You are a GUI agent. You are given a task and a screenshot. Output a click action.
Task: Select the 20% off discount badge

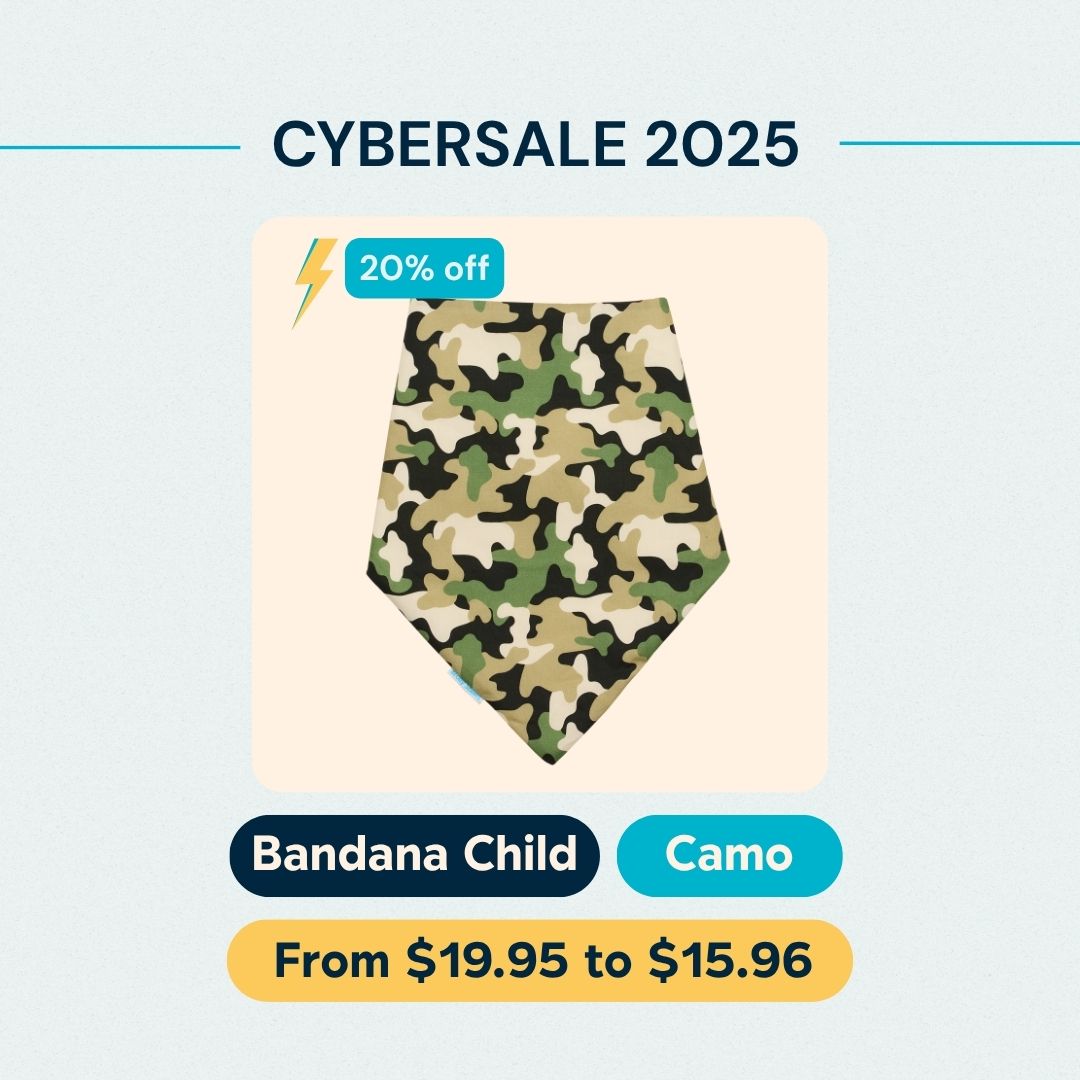(424, 269)
